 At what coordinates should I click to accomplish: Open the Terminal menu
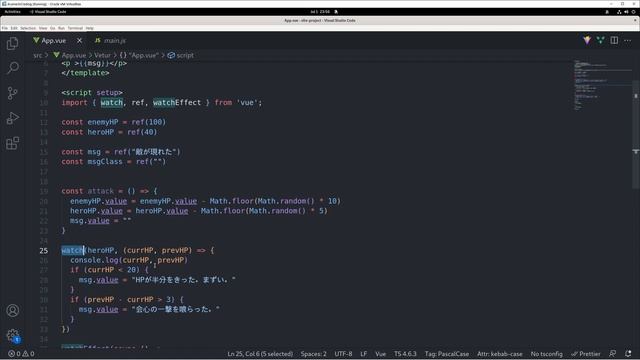click(x=75, y=28)
